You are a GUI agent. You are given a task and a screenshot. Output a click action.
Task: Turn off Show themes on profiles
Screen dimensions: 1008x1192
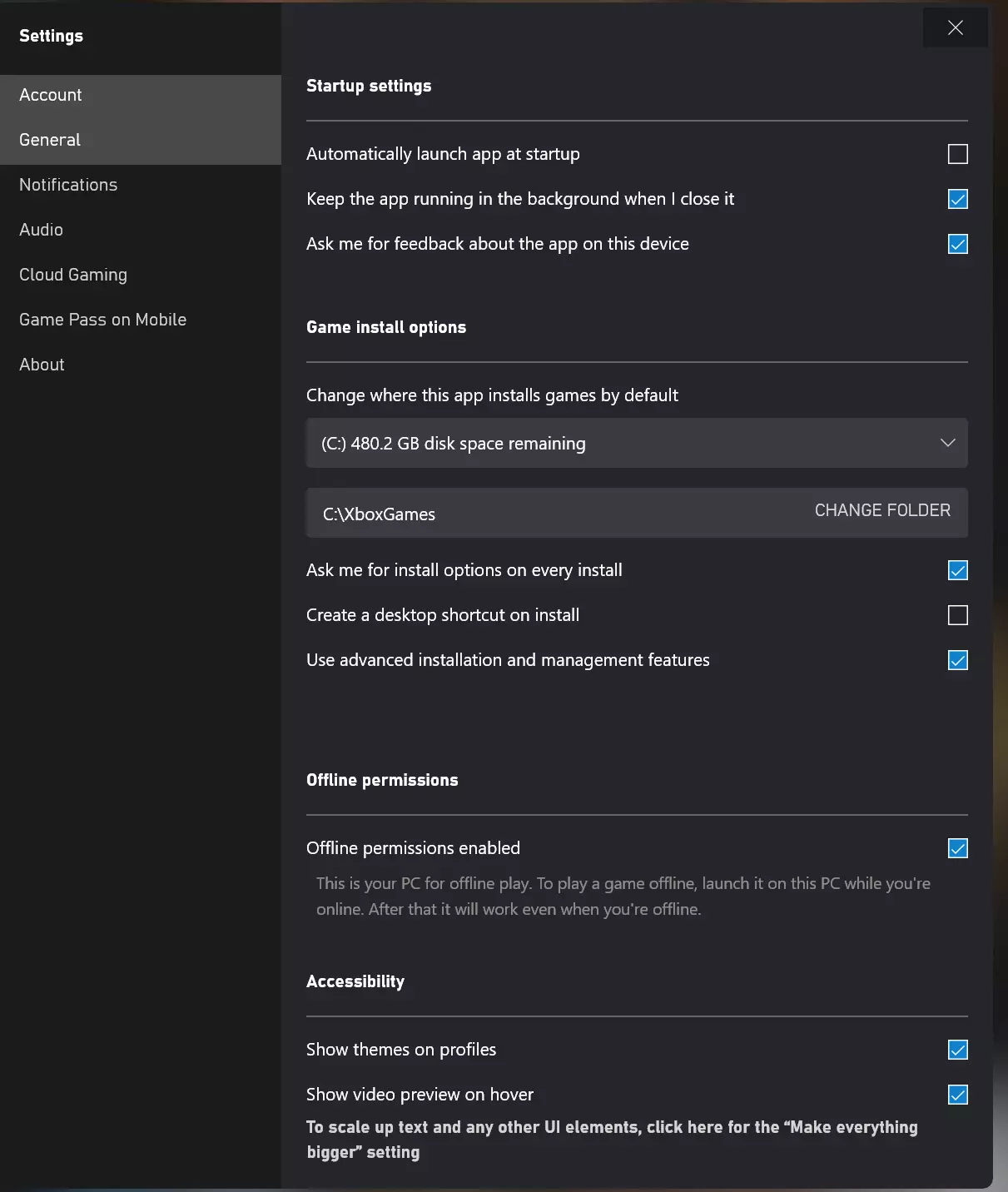tap(958, 1050)
